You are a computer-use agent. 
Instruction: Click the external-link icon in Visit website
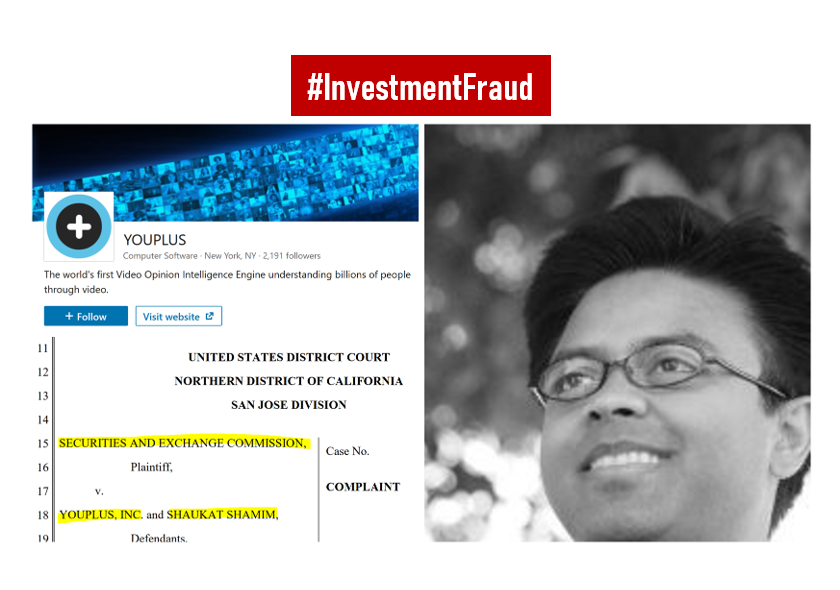[209, 316]
